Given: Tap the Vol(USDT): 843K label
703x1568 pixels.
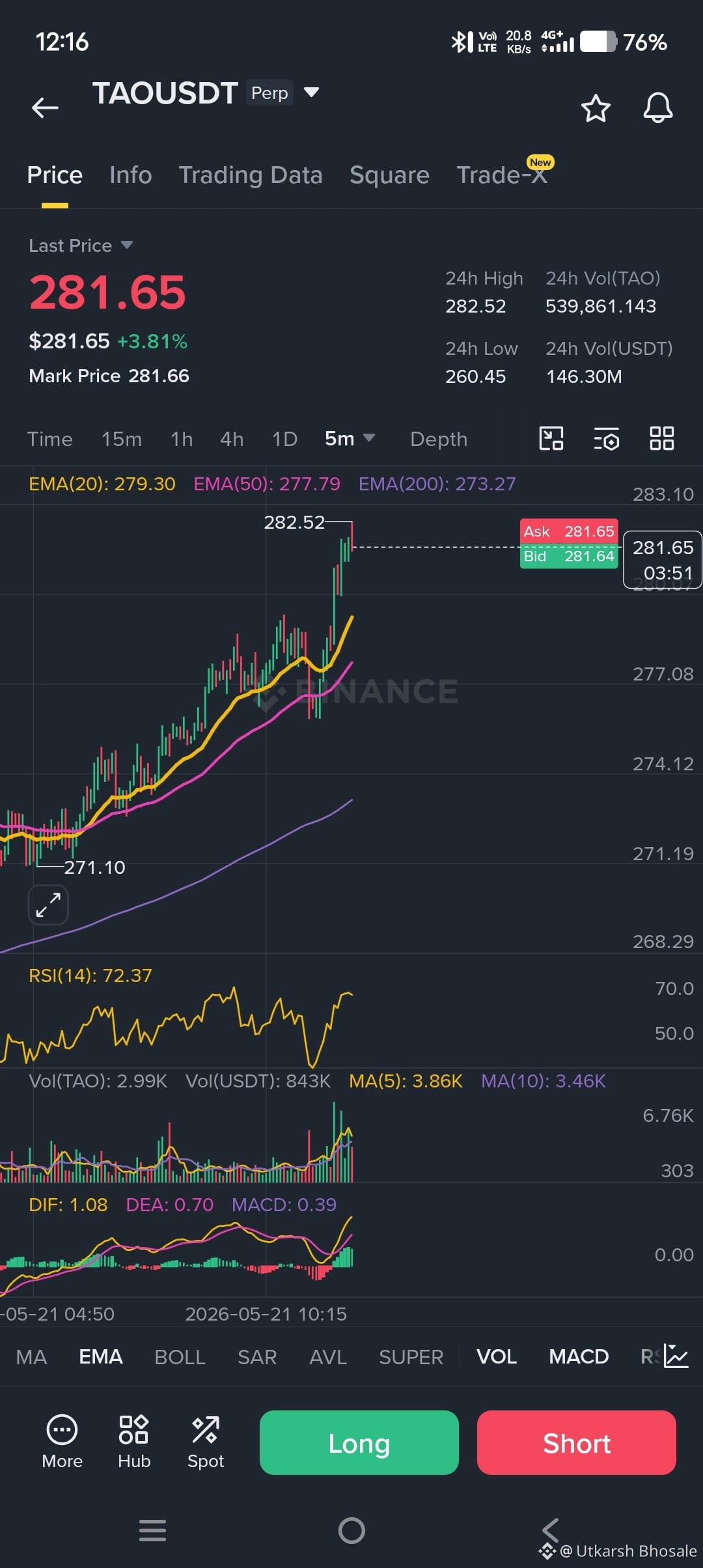Looking at the screenshot, I should 258,1081.
